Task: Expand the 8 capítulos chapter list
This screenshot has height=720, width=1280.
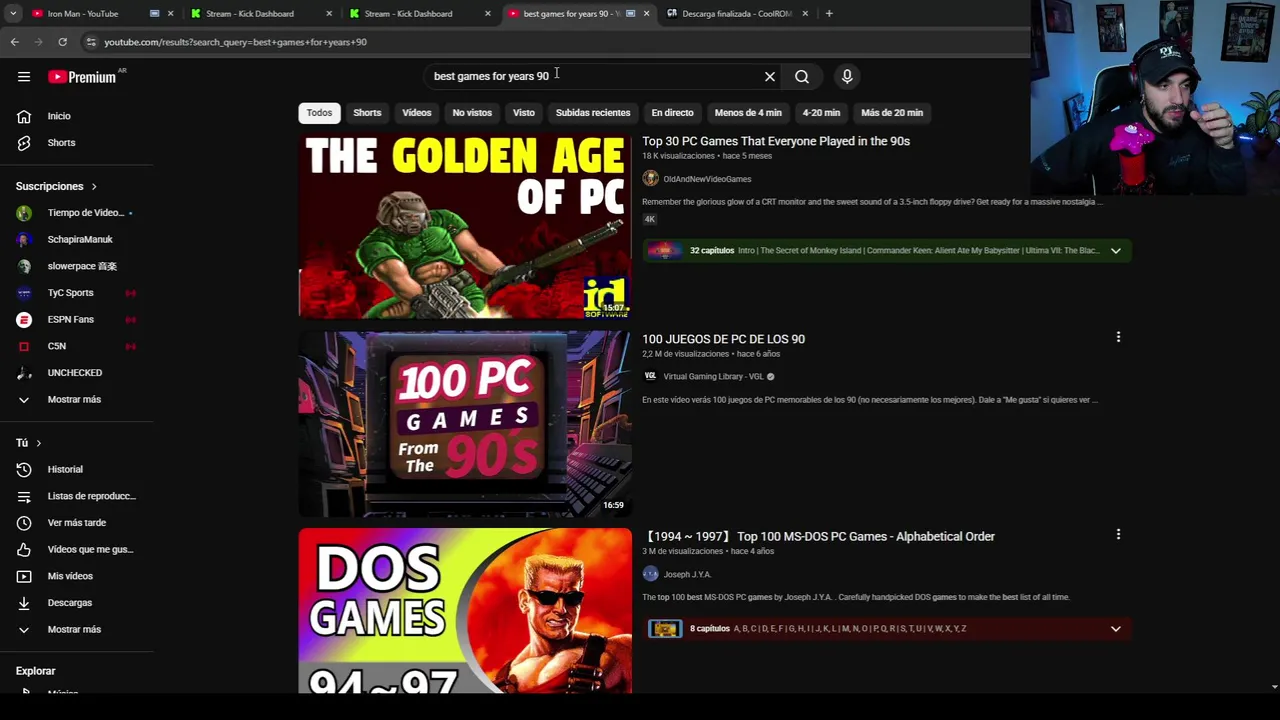Action: pos(1115,628)
